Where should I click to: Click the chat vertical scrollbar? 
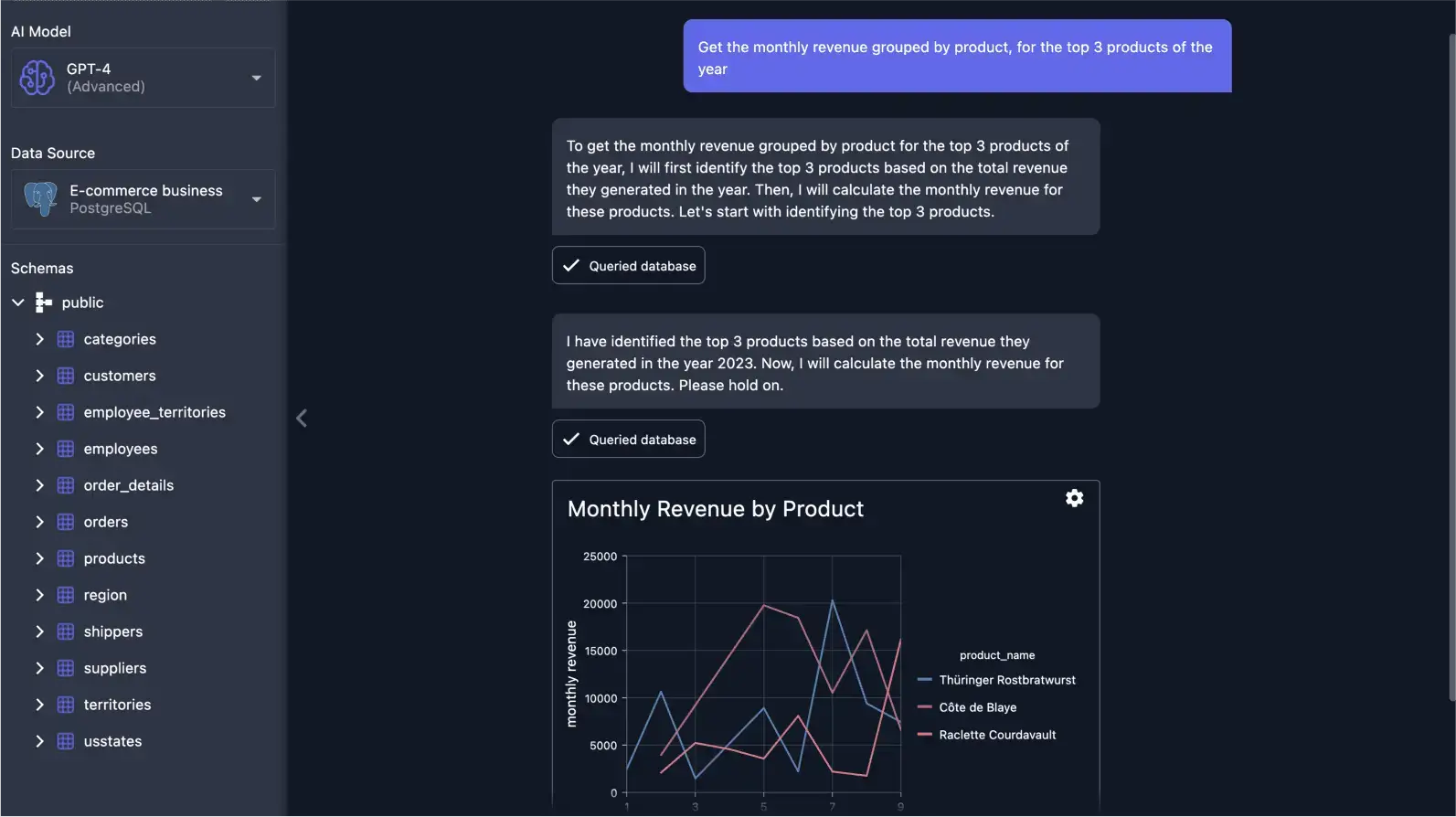pos(1451,366)
